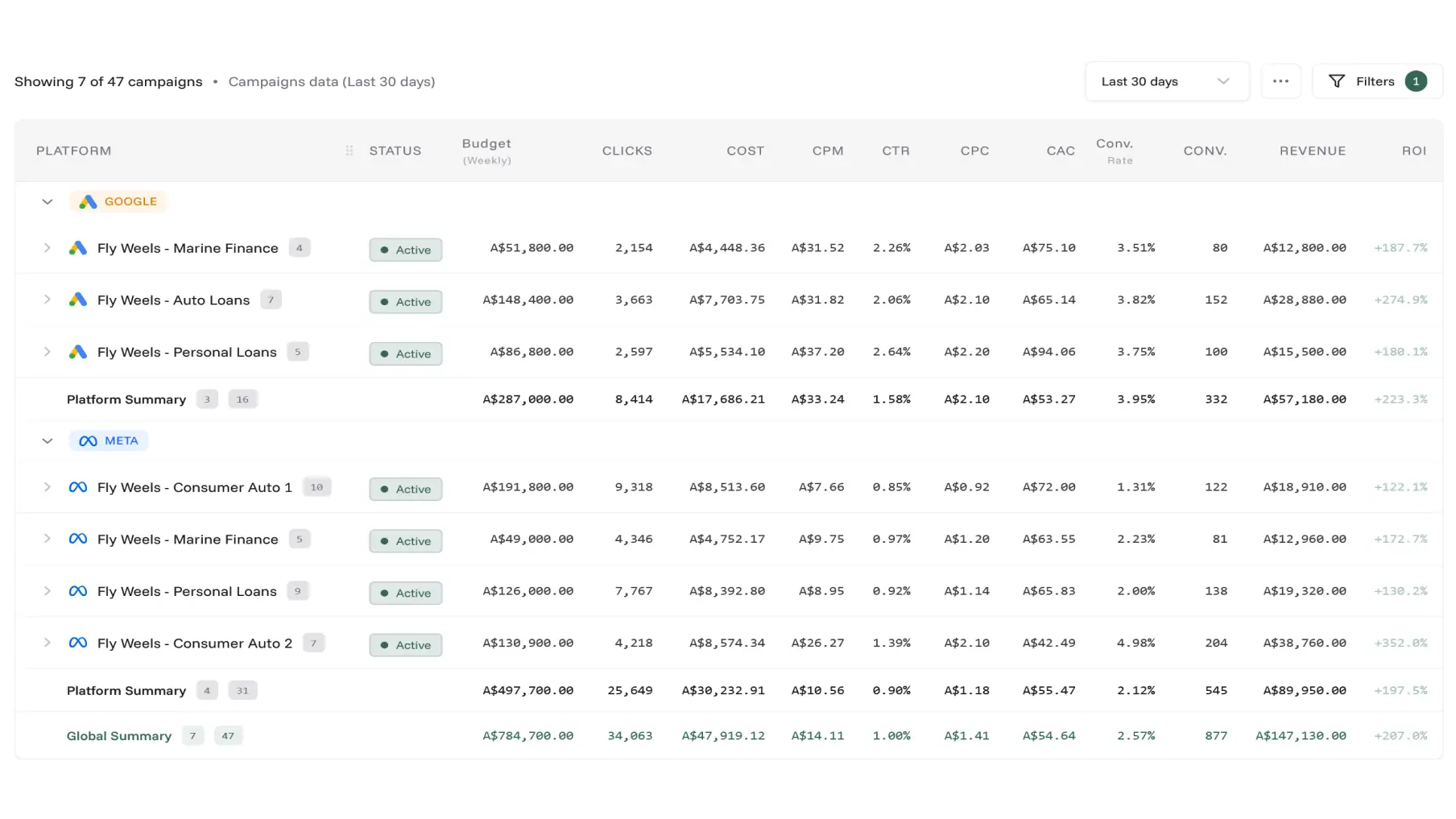Click the CLICKS column header
The image size is (1456, 819).
(x=627, y=151)
